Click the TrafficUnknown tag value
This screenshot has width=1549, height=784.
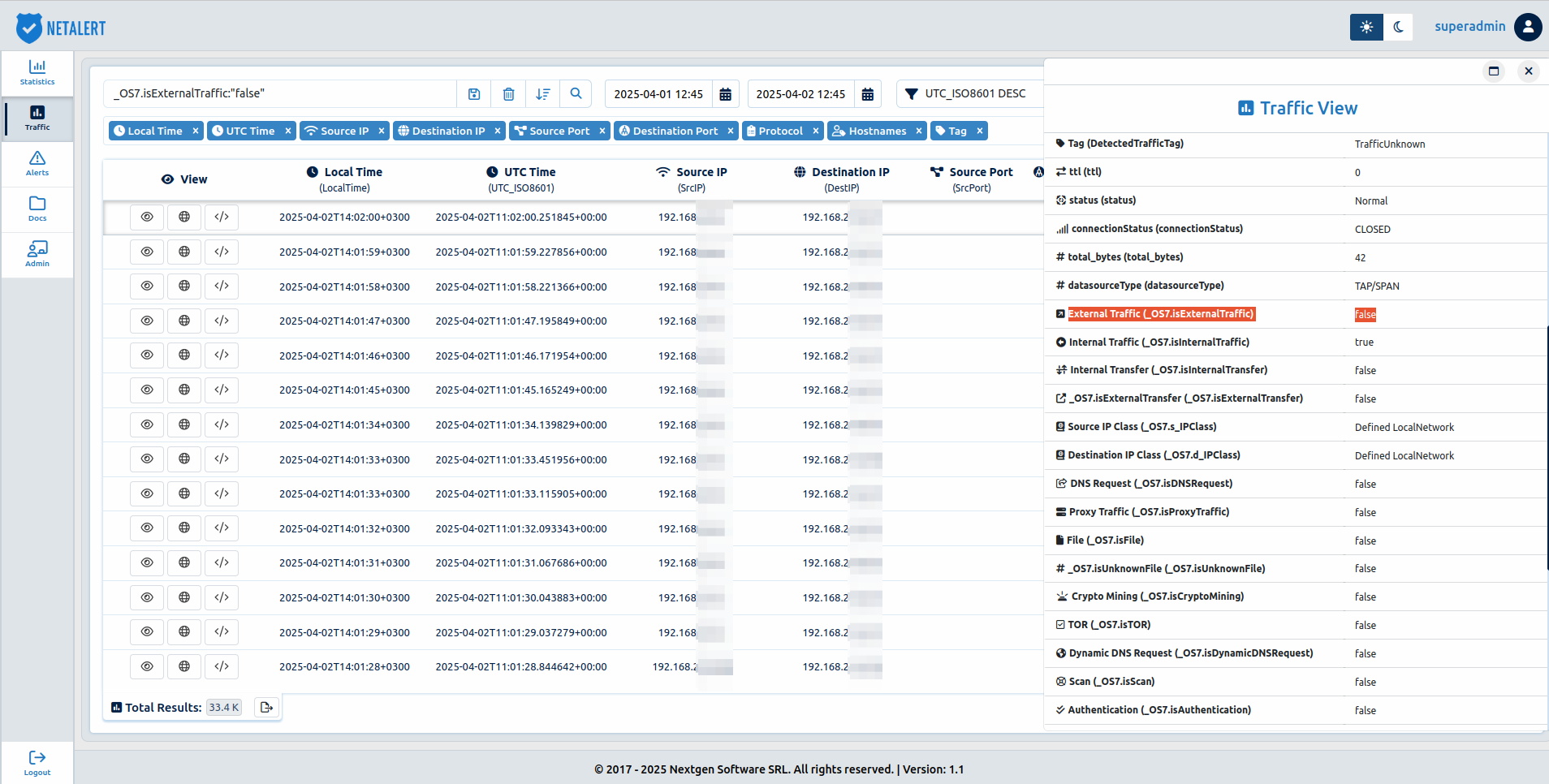click(1390, 144)
